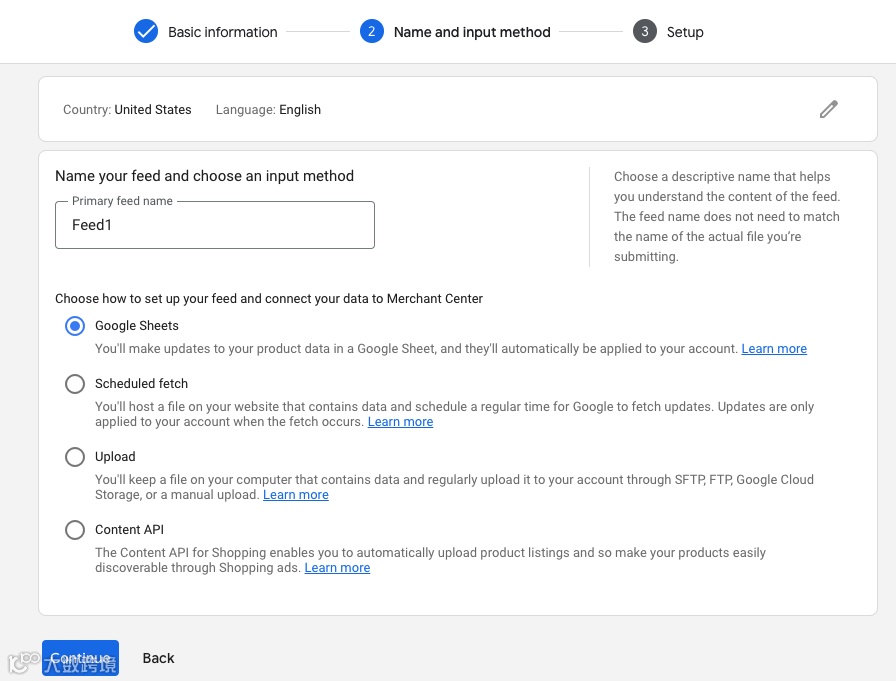The image size is (896, 681).
Task: Select the Google Sheets radio button
Action: [x=75, y=326]
